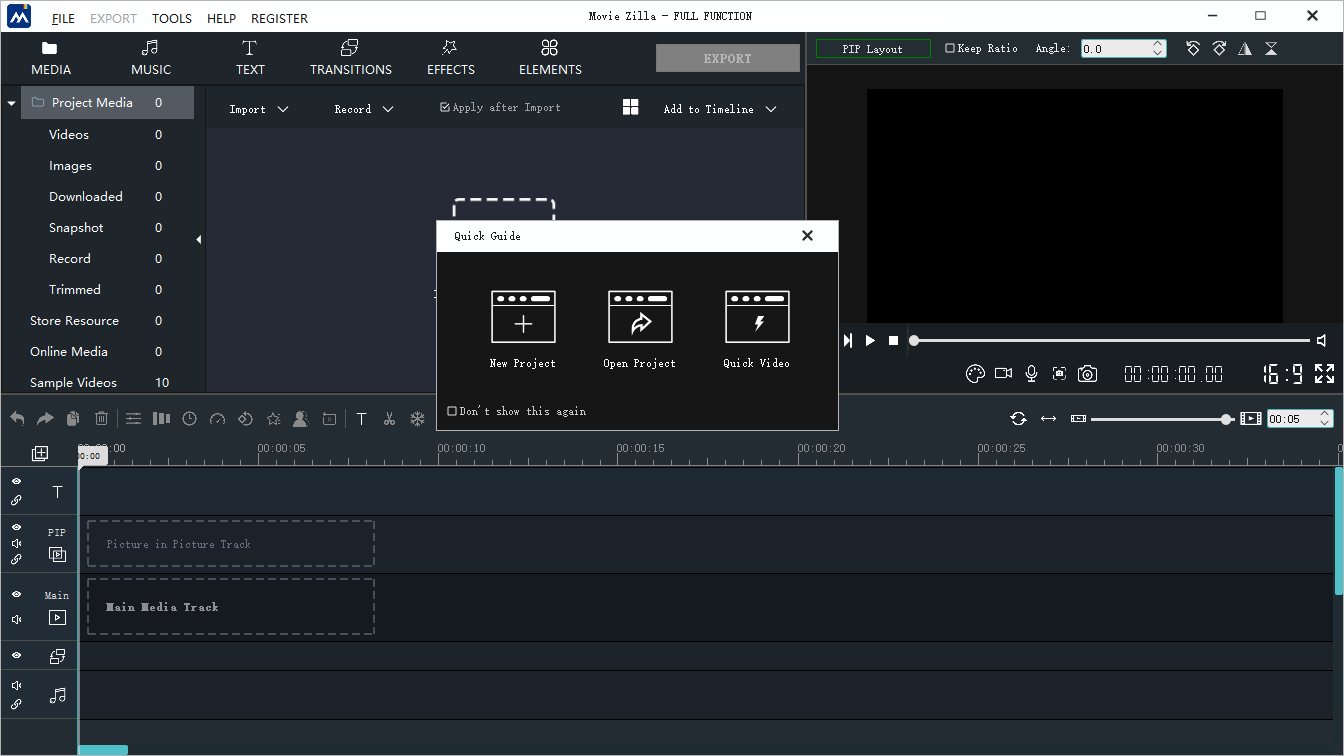This screenshot has width=1344, height=756.
Task: Click the Open Project icon
Action: [640, 318]
